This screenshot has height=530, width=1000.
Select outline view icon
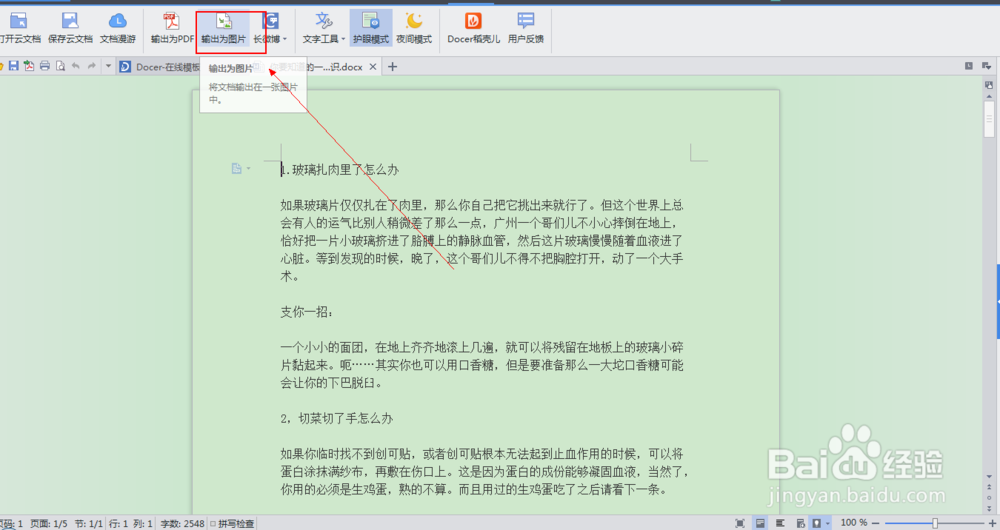[x=780, y=523]
